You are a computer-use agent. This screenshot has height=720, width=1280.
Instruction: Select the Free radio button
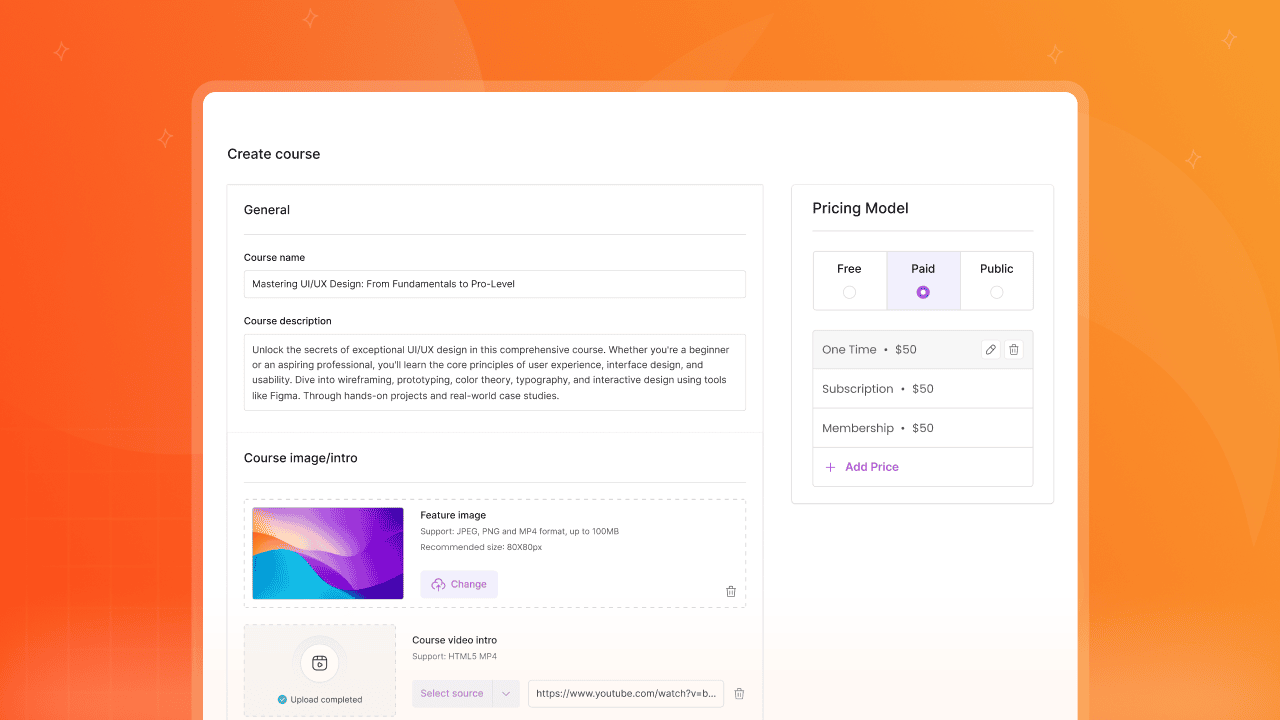[849, 292]
